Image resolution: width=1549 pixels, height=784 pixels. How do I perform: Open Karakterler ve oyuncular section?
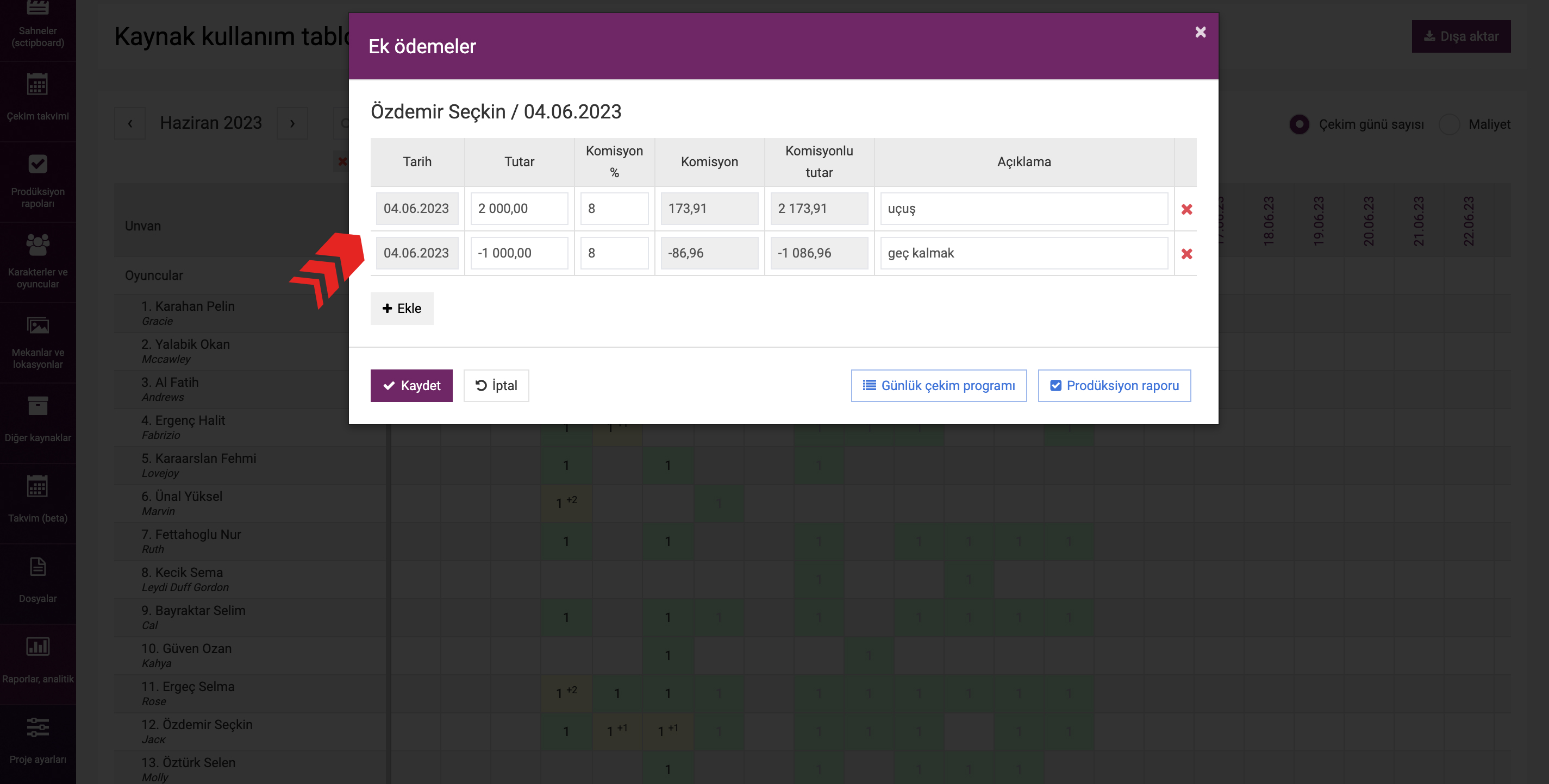pyautogui.click(x=38, y=262)
